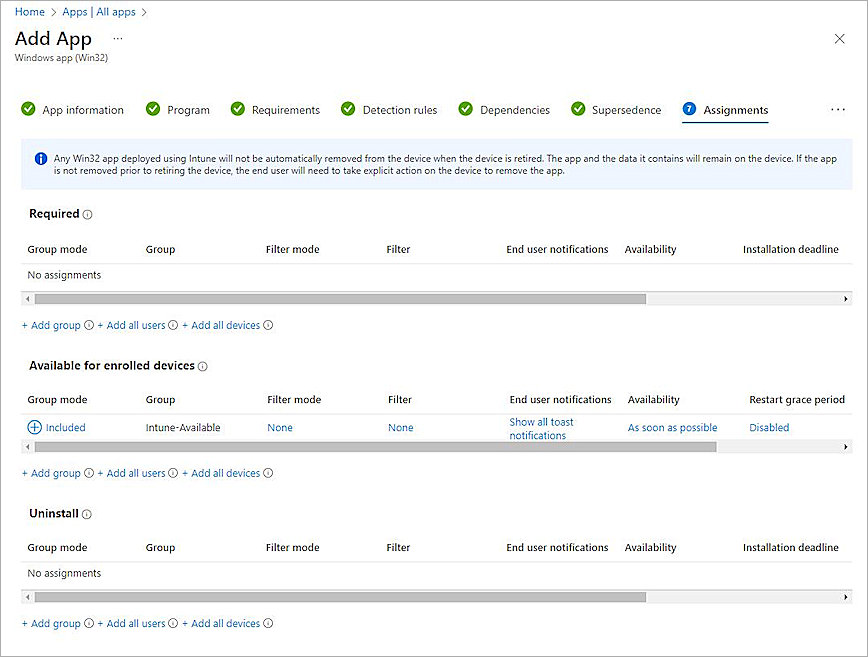Close the Add App pane with X
This screenshot has height=657, width=868.
coord(839,39)
